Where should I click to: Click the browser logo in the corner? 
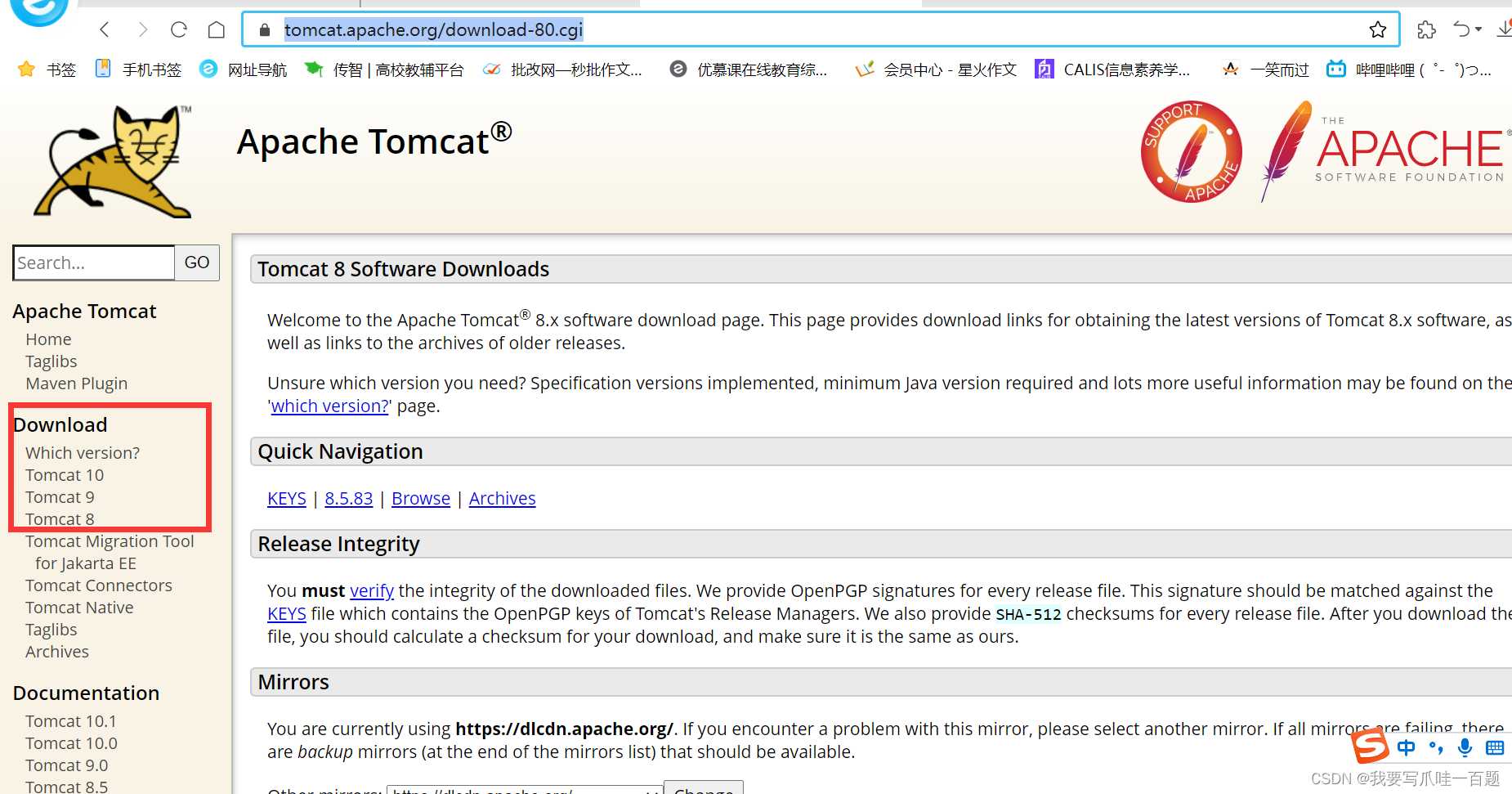point(38,10)
